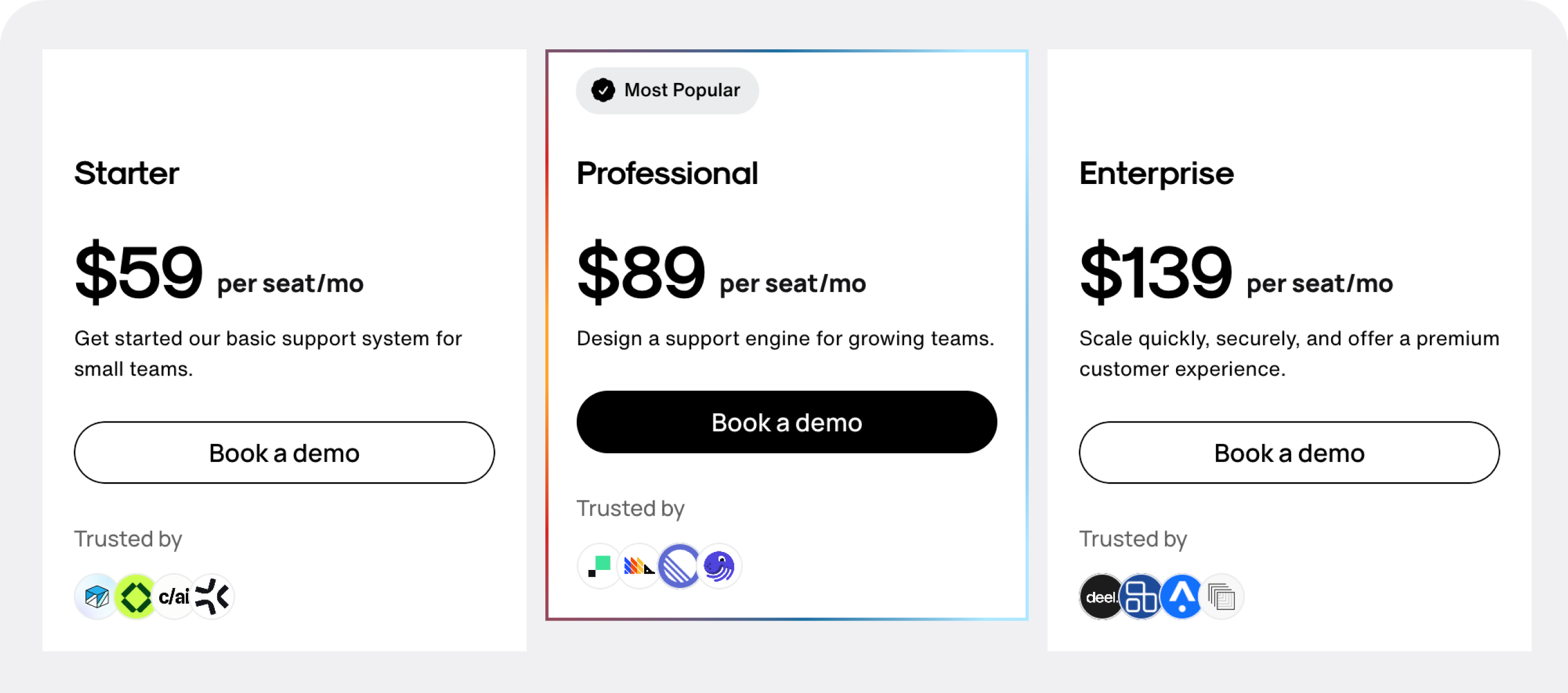
Task: Click the colorful striped logo in Professional card
Action: (638, 565)
